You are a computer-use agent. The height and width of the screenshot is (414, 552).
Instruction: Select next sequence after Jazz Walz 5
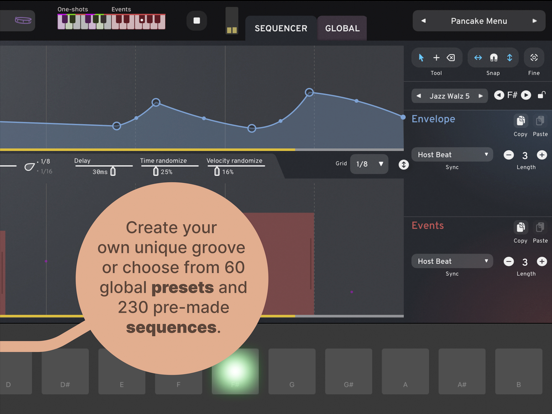point(480,96)
